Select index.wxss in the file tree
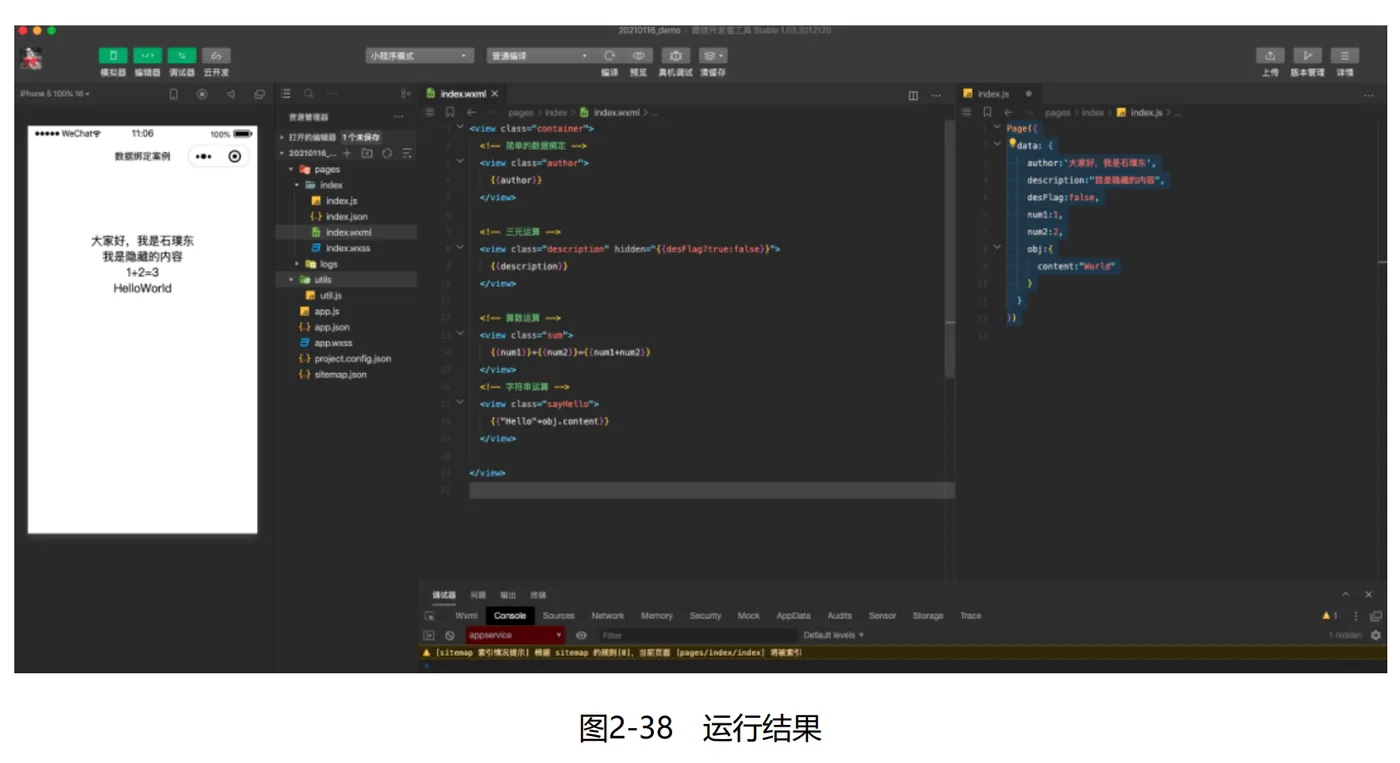The image size is (1400, 763). (347, 248)
